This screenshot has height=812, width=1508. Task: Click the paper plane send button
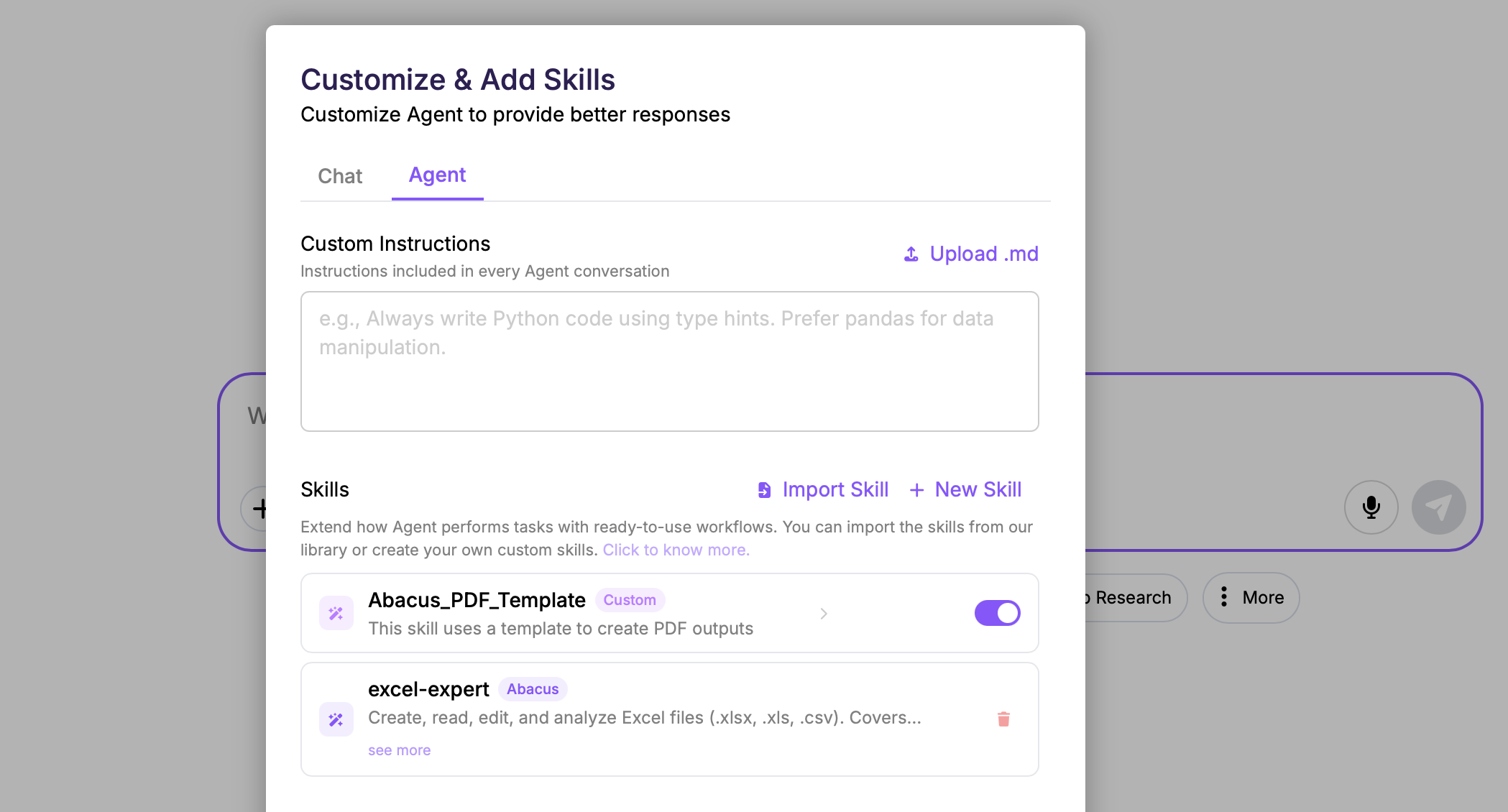tap(1438, 507)
